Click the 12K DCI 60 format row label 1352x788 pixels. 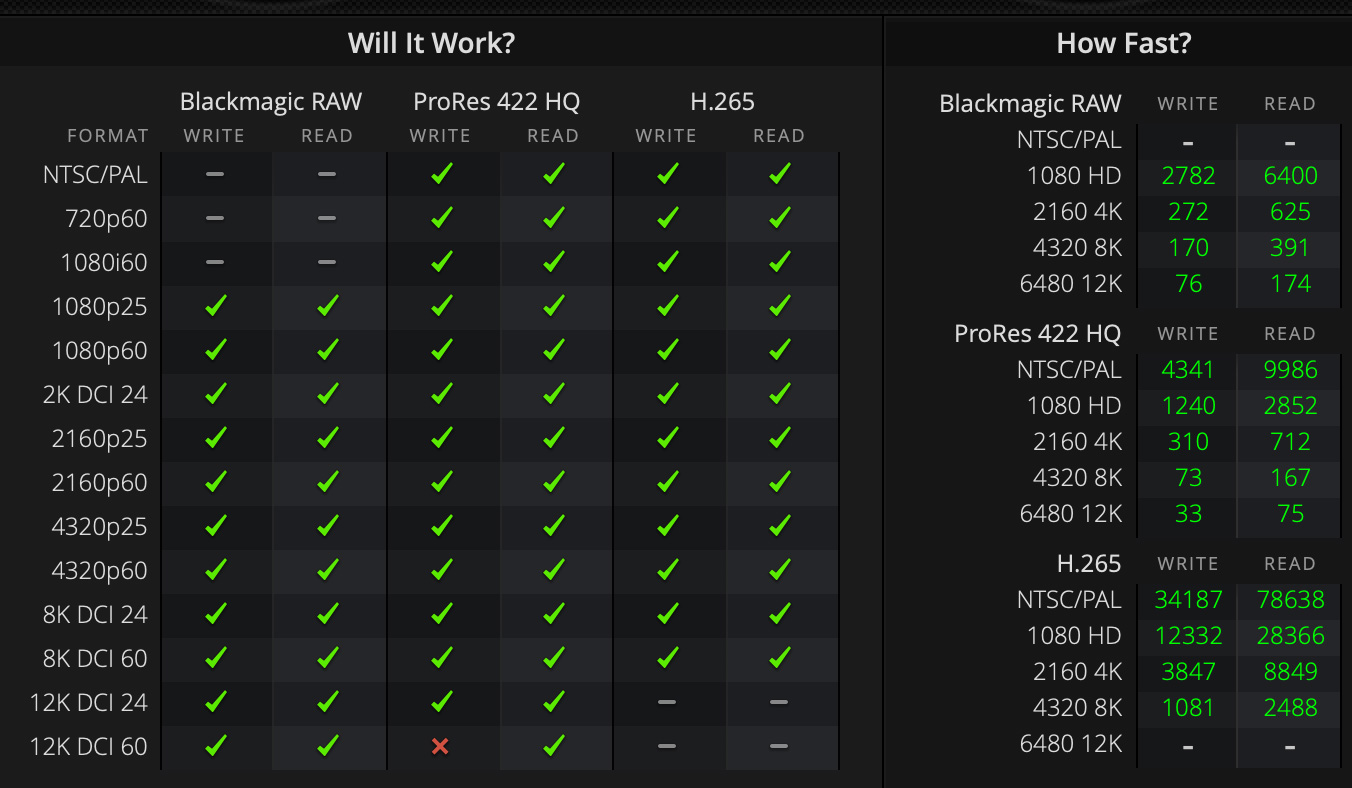89,747
